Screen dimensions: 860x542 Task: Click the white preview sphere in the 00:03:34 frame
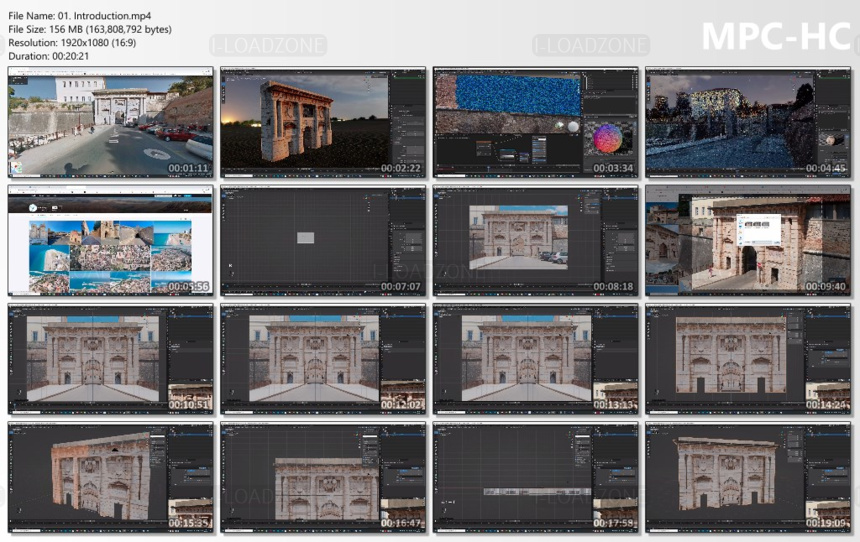[x=573, y=127]
